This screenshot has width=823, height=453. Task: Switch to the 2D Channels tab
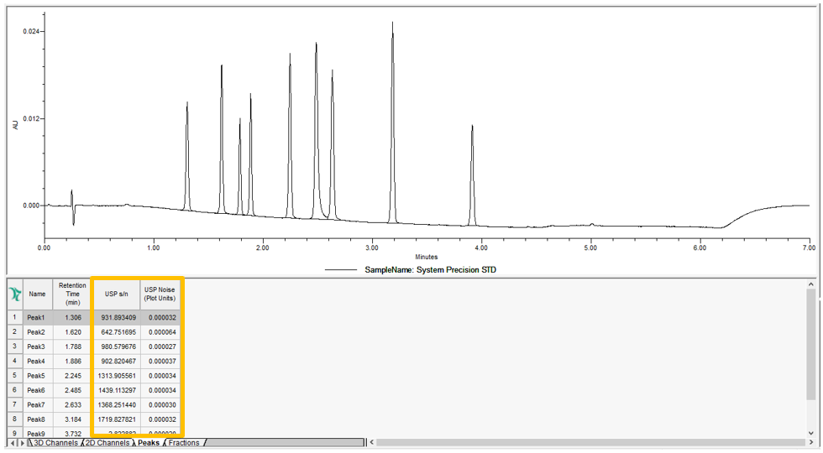point(107,443)
